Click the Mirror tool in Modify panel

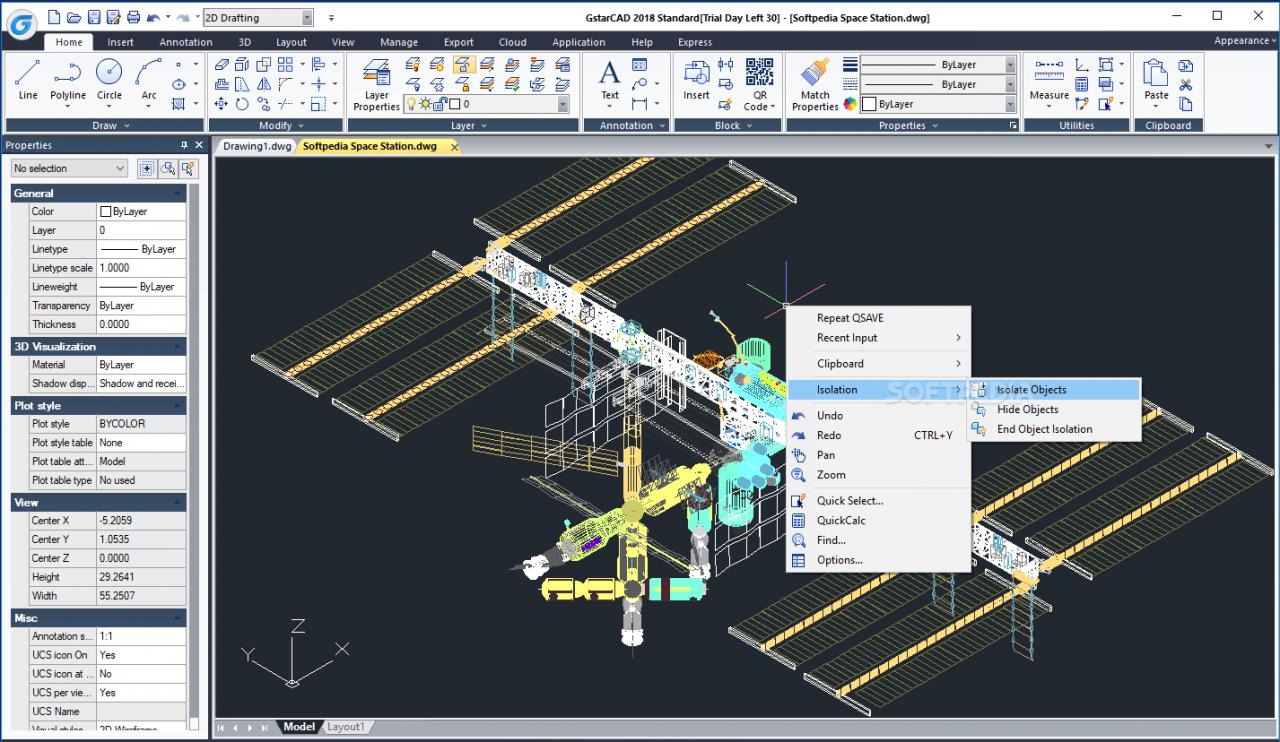(264, 84)
